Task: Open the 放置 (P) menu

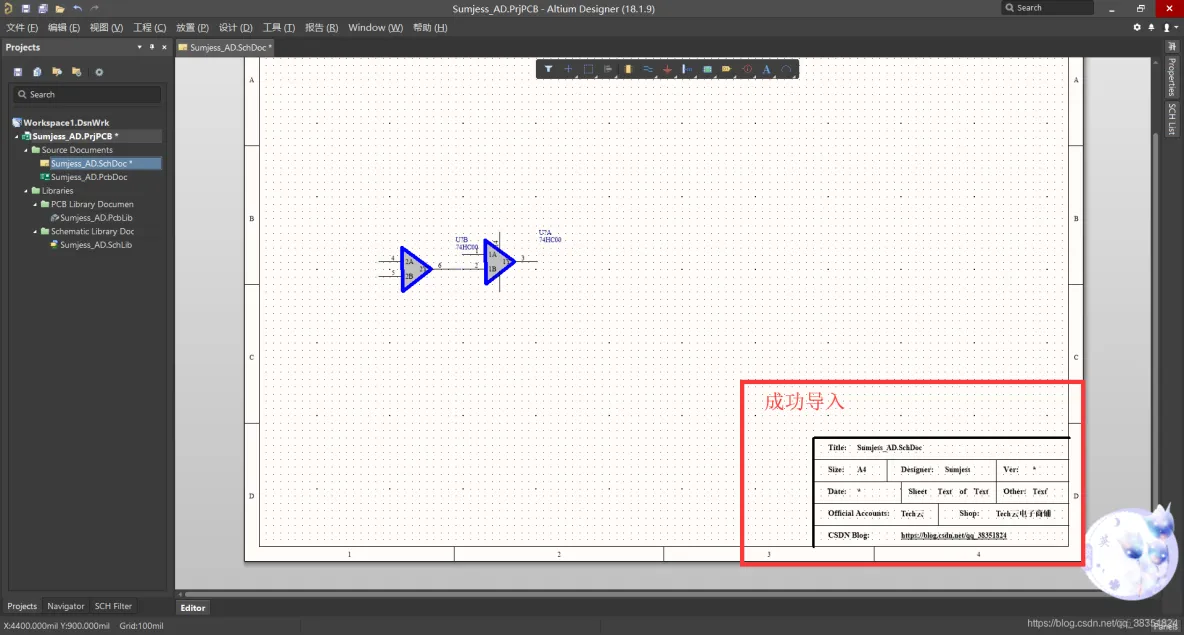Action: tap(193, 27)
